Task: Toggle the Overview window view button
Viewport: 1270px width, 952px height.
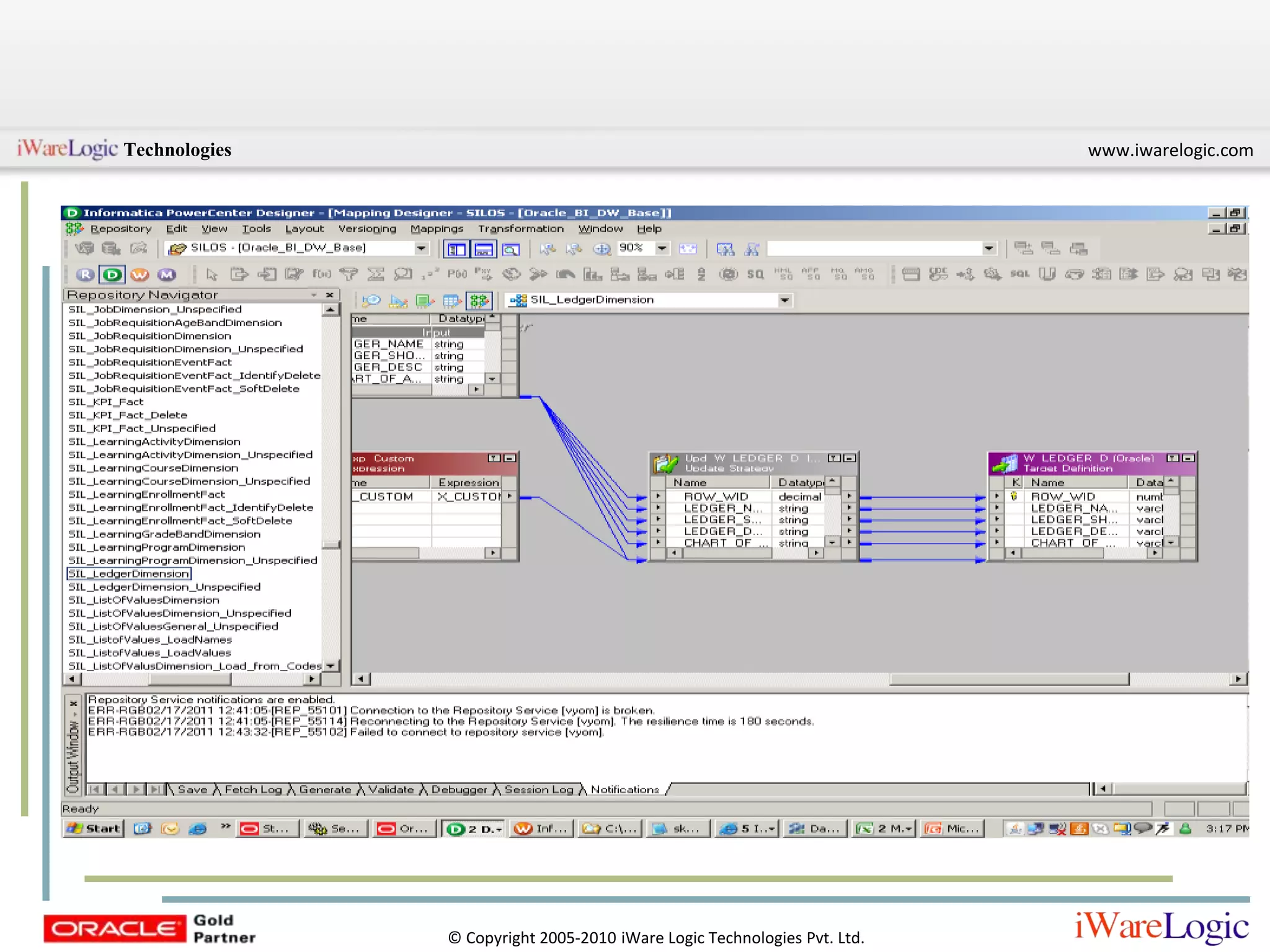Action: (x=511, y=249)
